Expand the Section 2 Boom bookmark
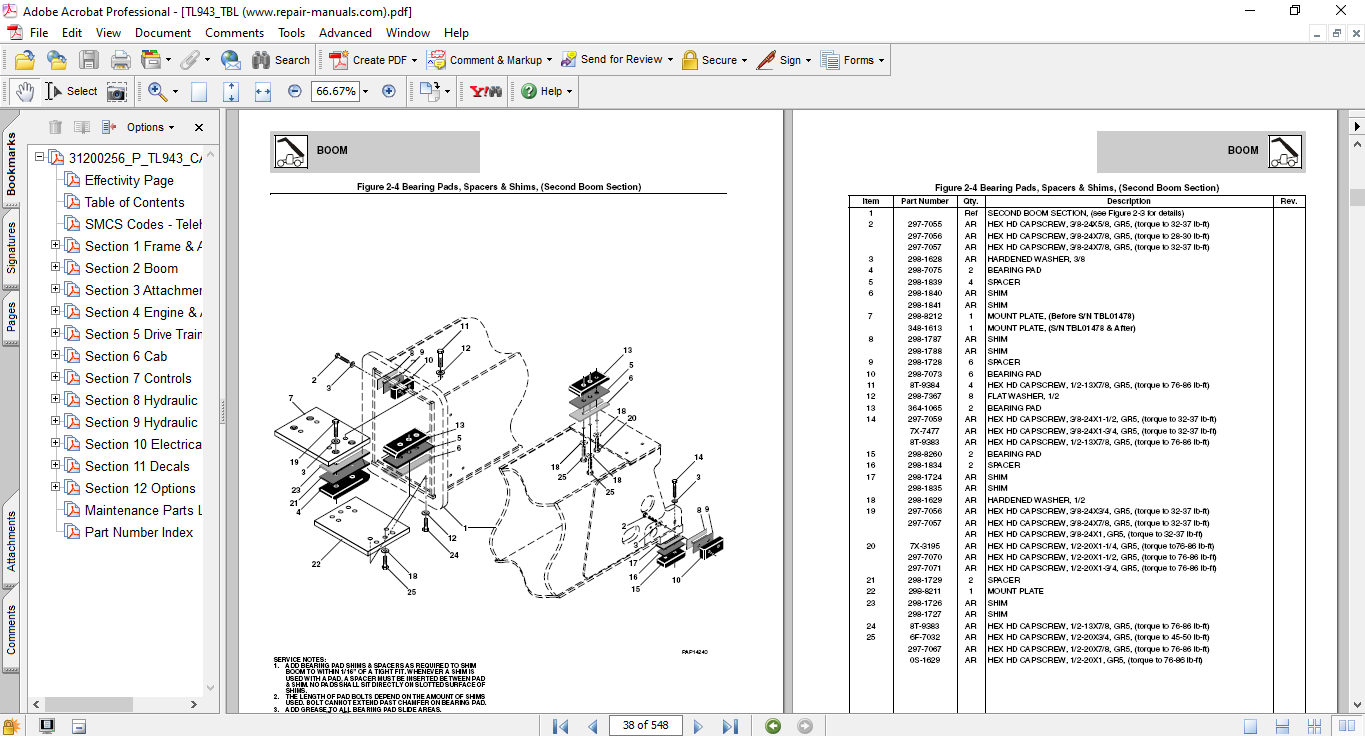Screen dimensions: 1365x736 [56, 268]
